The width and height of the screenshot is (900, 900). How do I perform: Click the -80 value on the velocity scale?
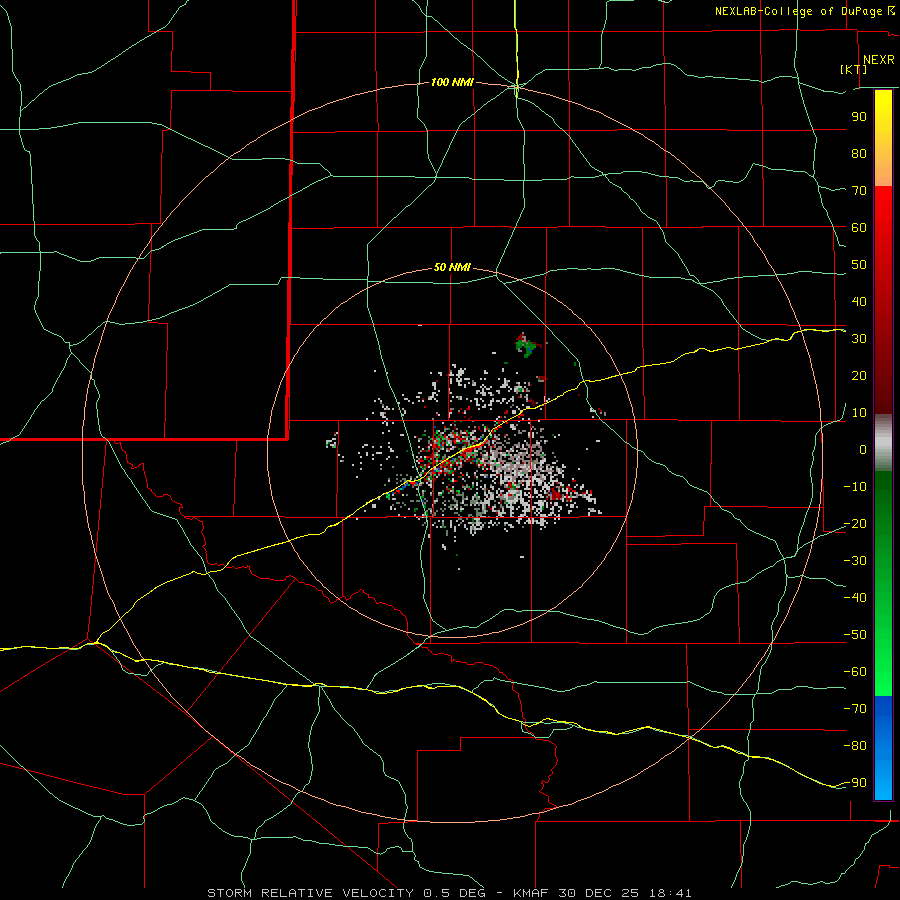[855, 746]
